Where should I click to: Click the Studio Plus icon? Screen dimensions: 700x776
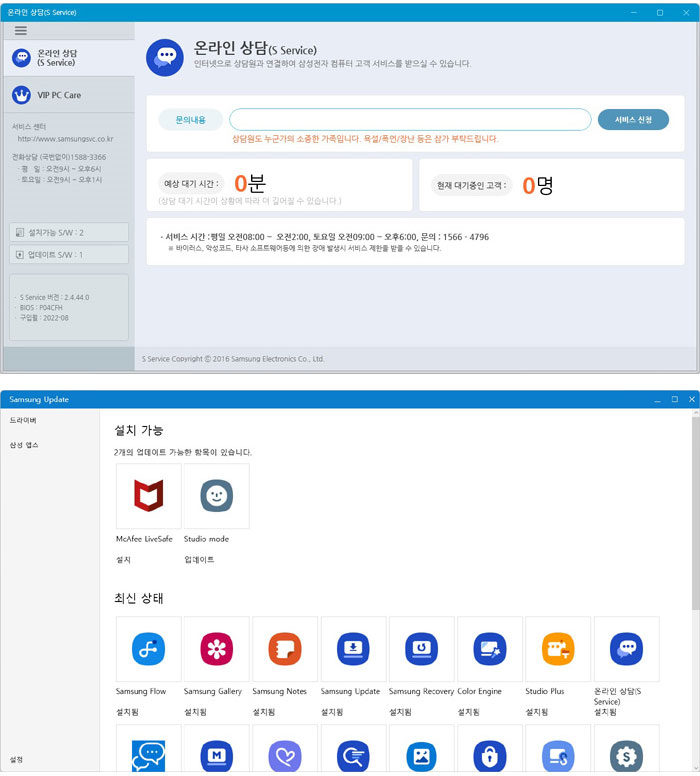coord(558,649)
